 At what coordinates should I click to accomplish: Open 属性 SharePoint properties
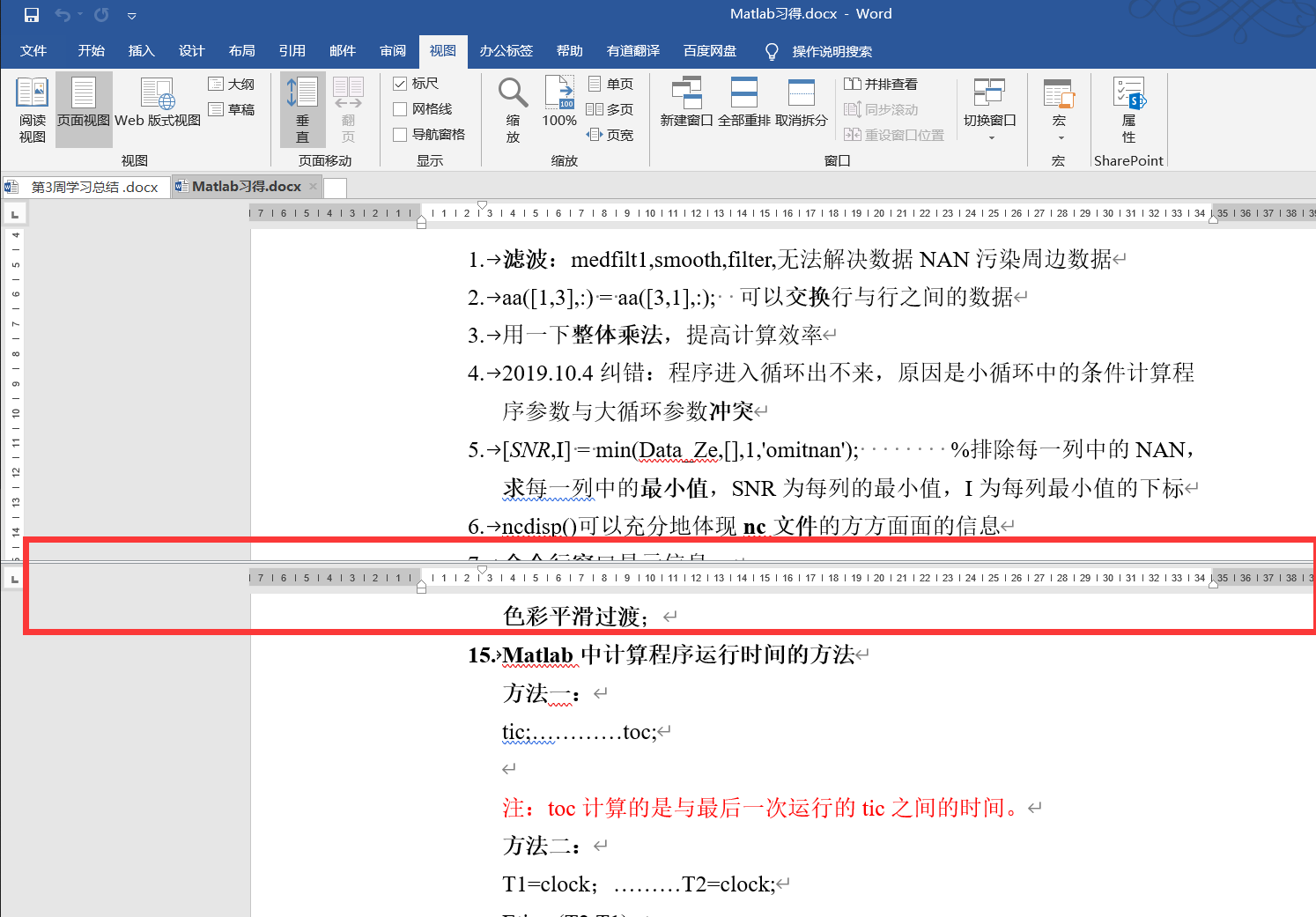point(1128,110)
